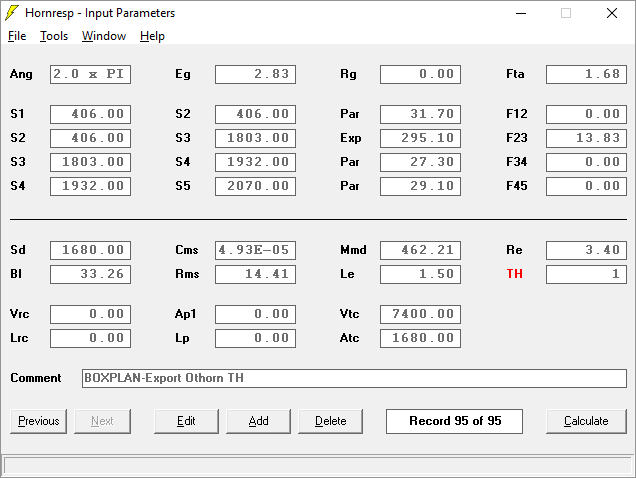Select the Cms field with 4.93E-05
The height and width of the screenshot is (478, 636).
(256, 250)
